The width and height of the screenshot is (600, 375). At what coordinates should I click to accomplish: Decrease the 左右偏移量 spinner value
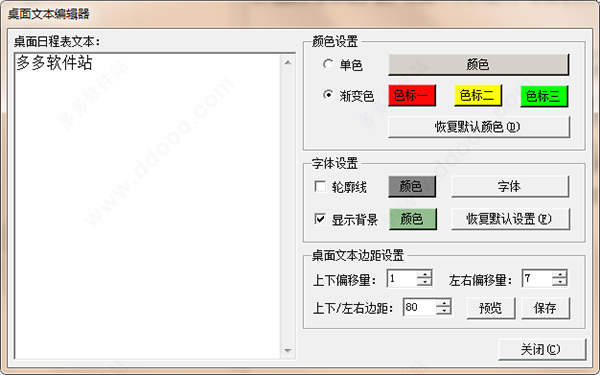point(560,282)
